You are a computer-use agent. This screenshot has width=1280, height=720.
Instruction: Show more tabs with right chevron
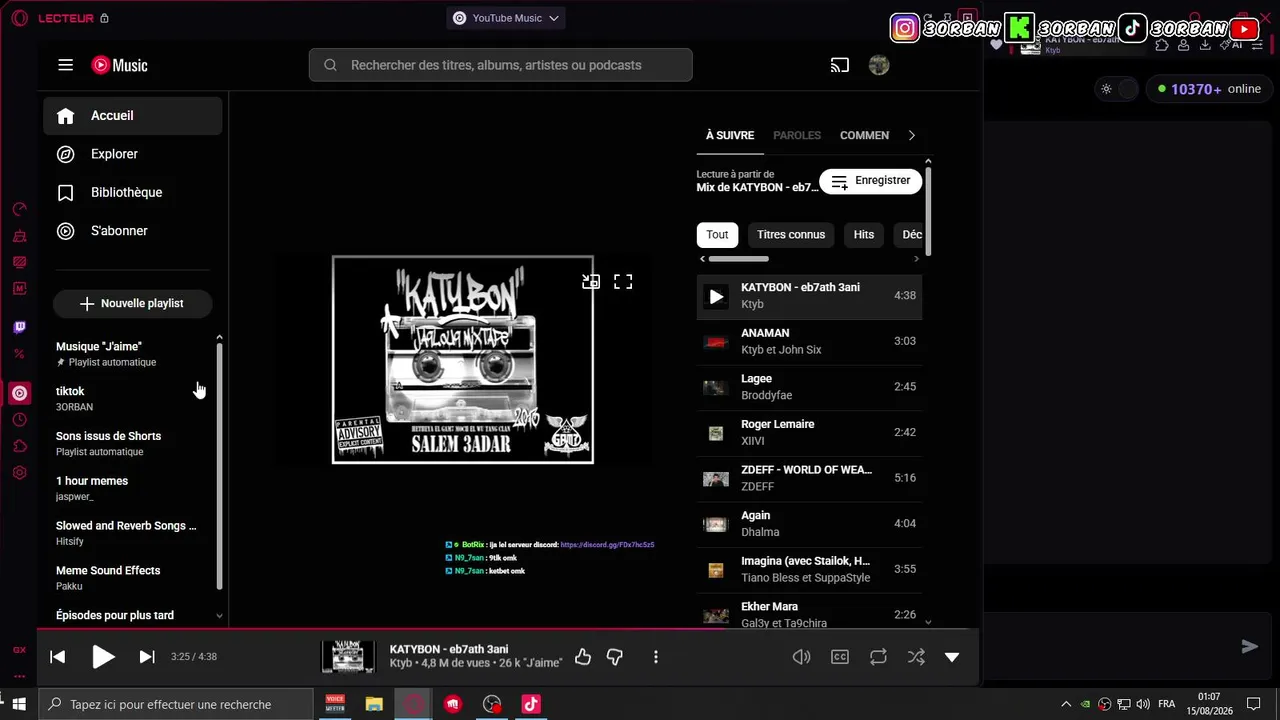911,135
